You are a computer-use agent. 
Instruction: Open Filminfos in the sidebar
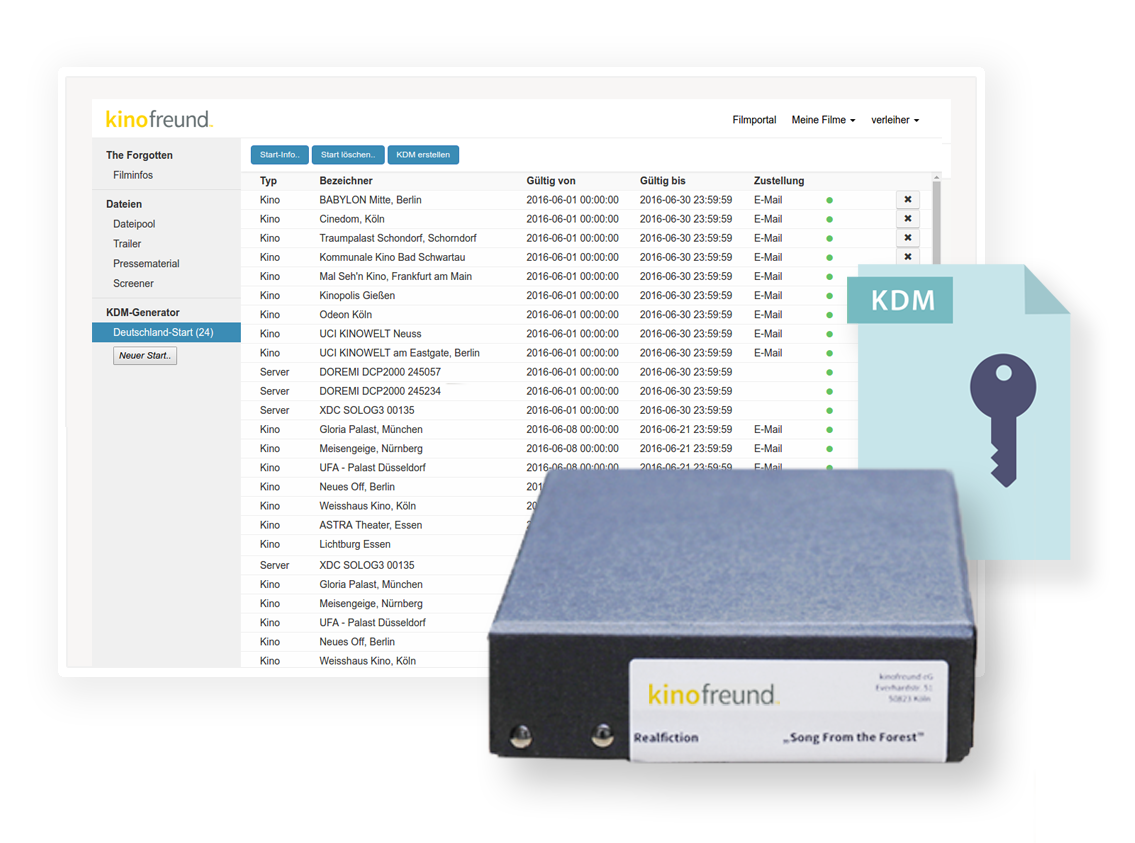coord(133,175)
